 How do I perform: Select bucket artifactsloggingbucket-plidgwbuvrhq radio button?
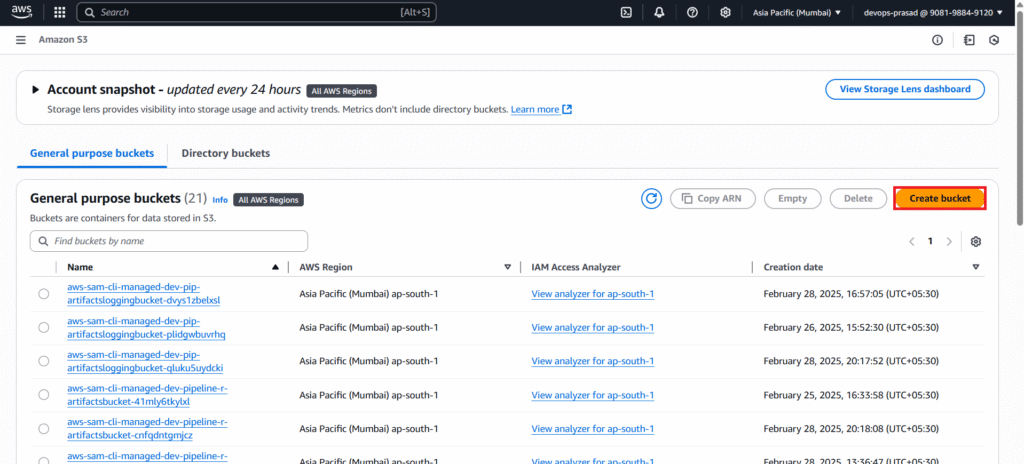(44, 327)
